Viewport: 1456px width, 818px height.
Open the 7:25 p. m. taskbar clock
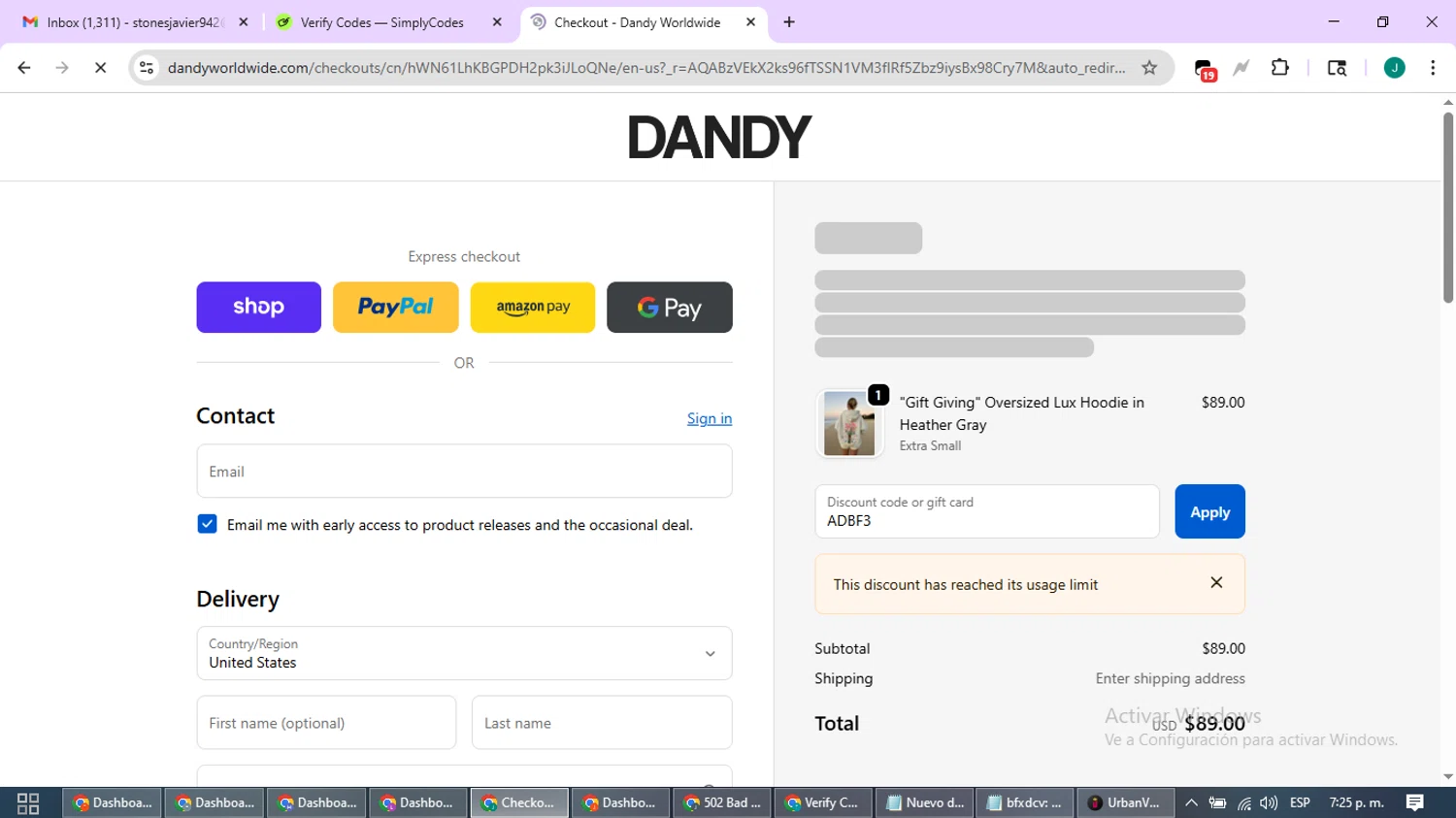1356,802
